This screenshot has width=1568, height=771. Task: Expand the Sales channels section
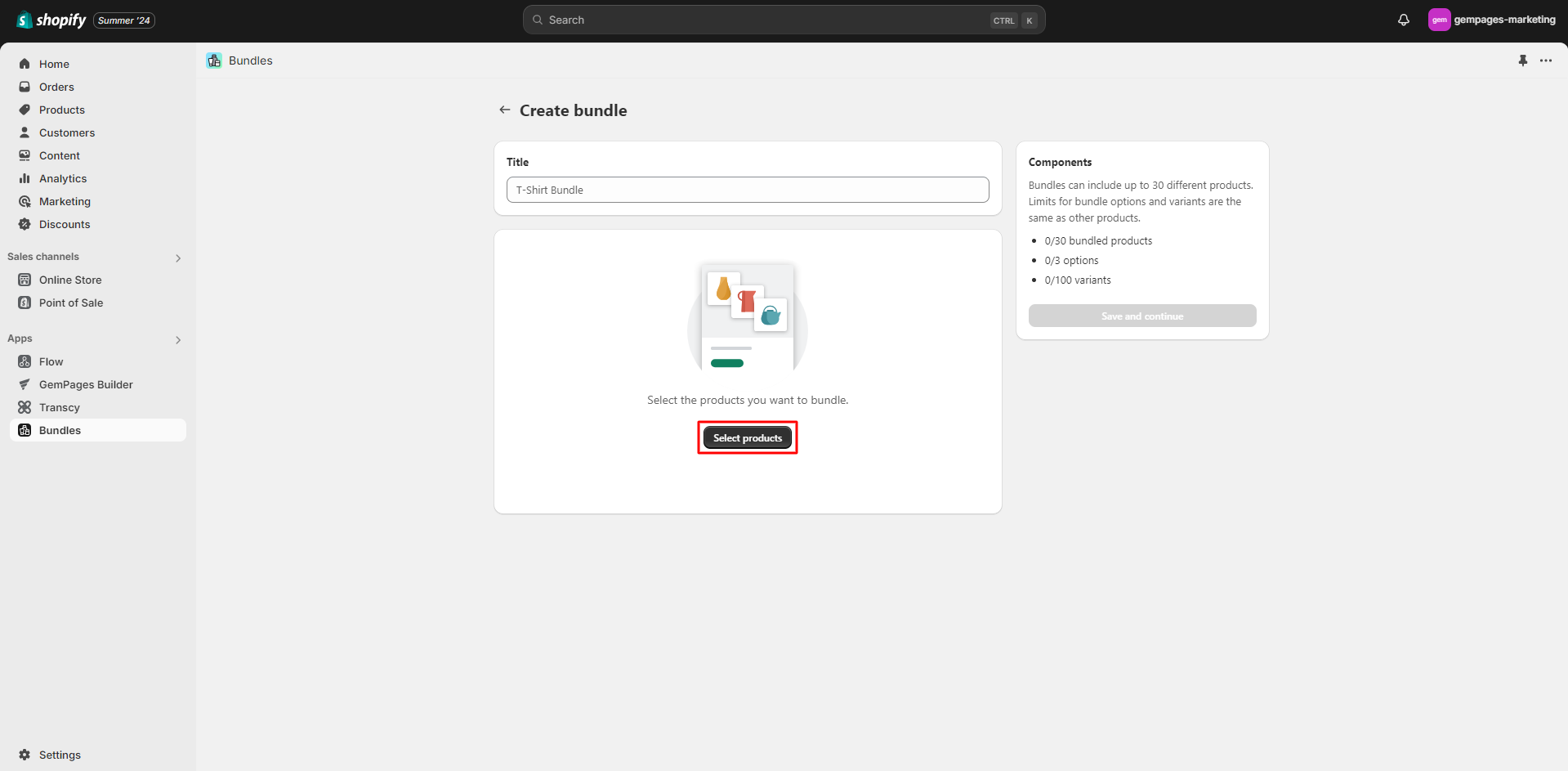coord(178,258)
